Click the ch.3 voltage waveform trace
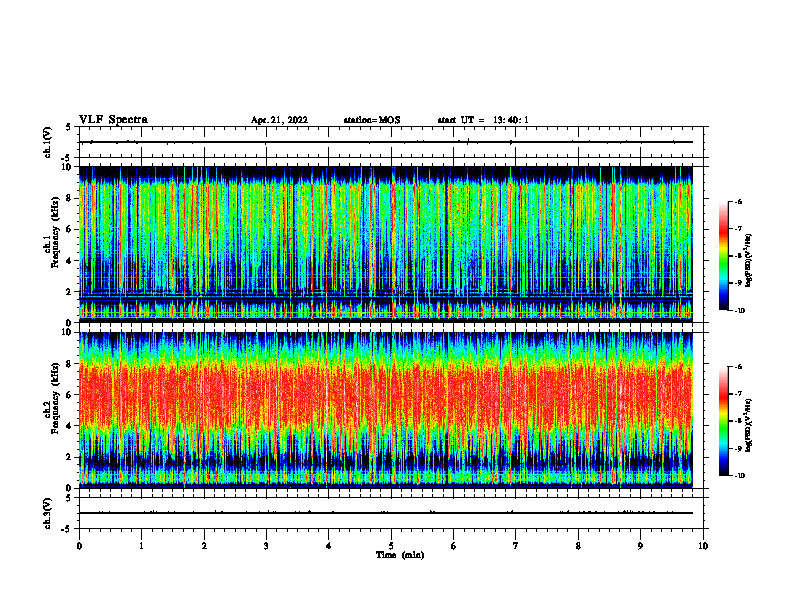 click(386, 513)
